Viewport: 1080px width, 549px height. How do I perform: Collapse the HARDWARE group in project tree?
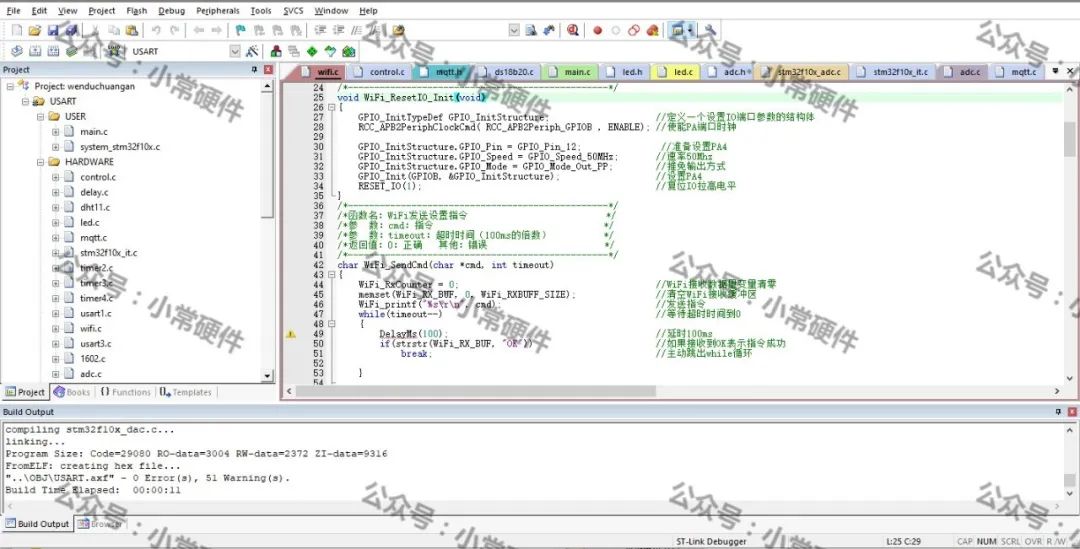[41, 162]
